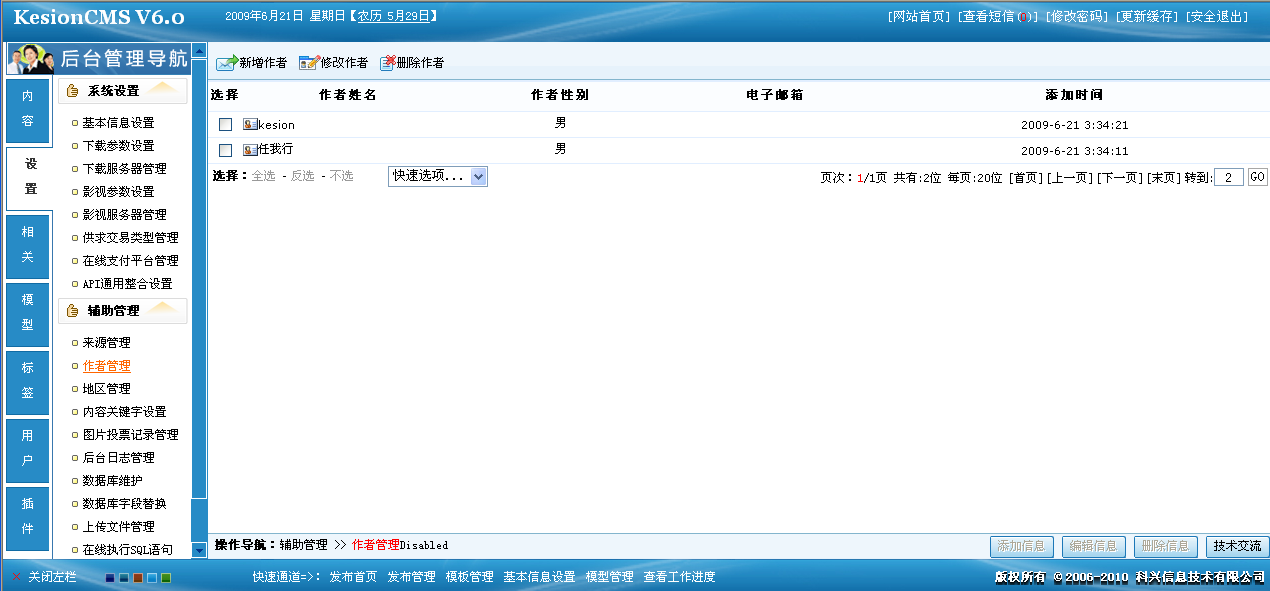Open the 快速选项 dropdown

point(437,176)
